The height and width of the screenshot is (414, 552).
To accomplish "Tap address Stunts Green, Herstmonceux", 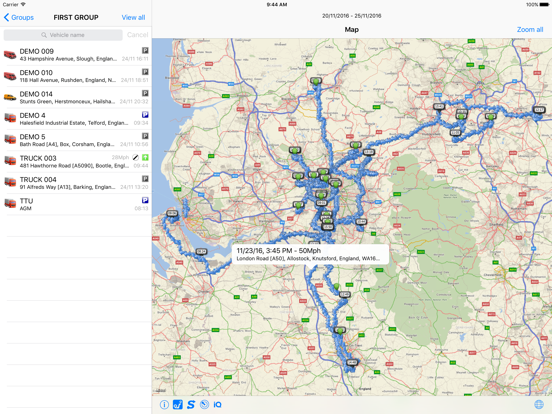I will point(67,102).
